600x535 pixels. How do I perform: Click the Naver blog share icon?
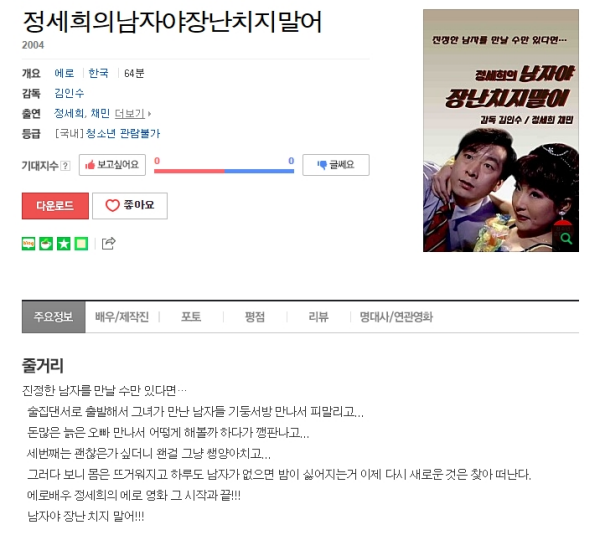(x=28, y=243)
